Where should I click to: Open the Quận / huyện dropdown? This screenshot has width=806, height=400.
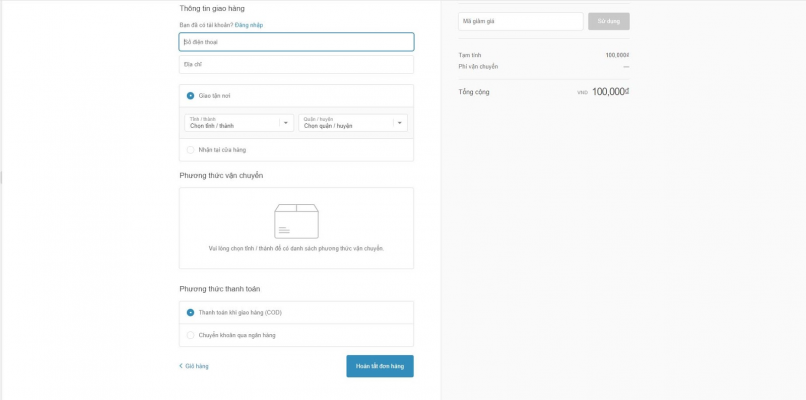tap(353, 123)
